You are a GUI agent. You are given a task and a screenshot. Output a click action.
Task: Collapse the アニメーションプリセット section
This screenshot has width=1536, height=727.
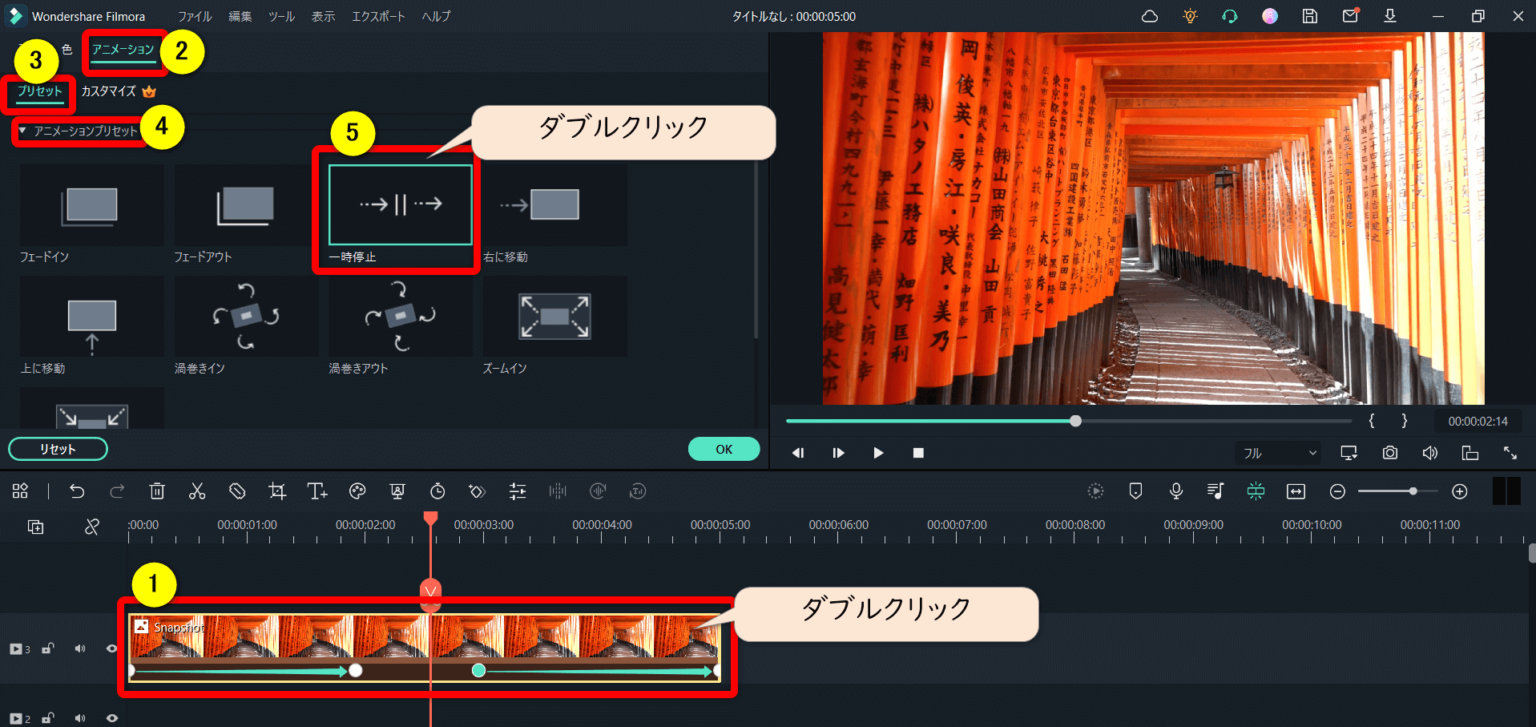tap(23, 131)
